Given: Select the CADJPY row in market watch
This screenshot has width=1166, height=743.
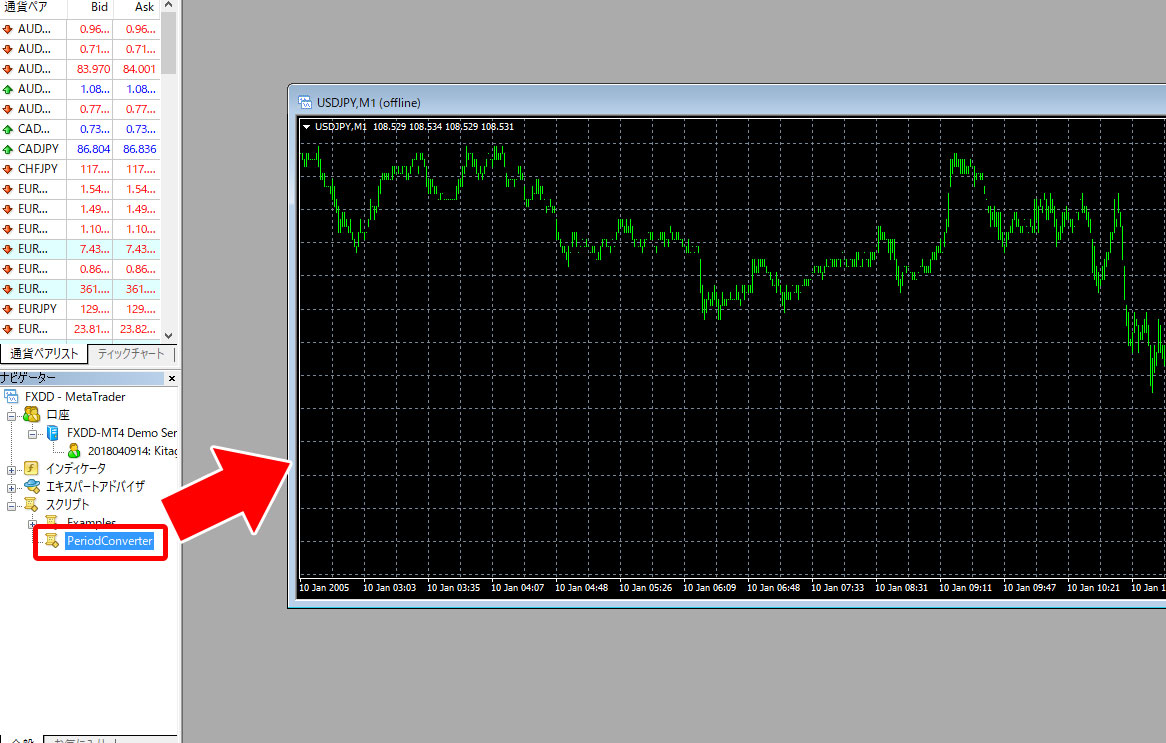Looking at the screenshot, I should (x=38, y=149).
